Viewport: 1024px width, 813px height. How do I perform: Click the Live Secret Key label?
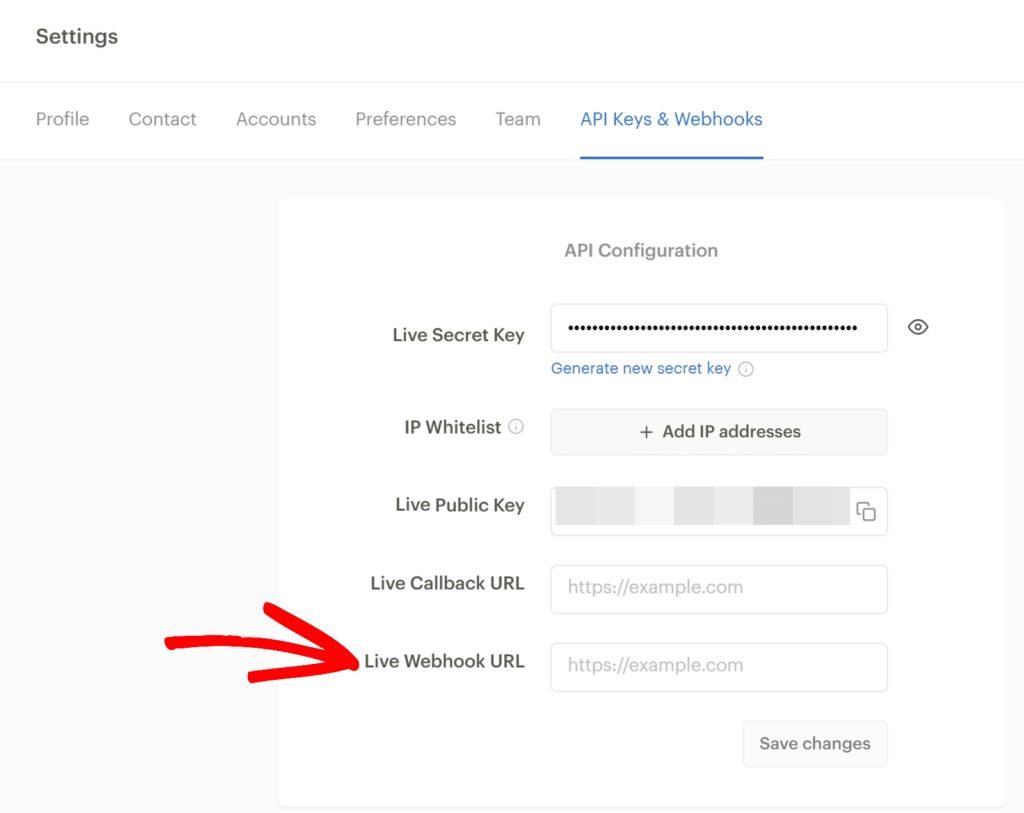pos(458,334)
